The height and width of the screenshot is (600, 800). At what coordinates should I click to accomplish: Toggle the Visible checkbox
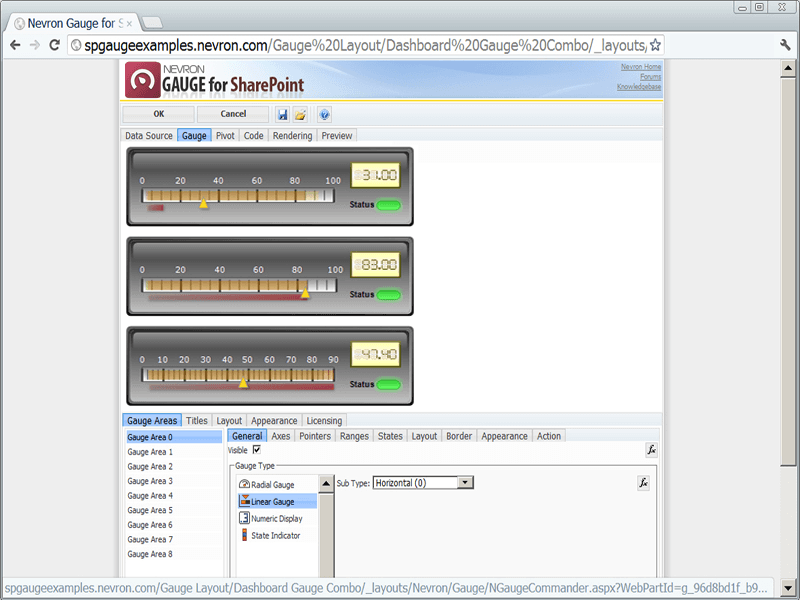(257, 449)
